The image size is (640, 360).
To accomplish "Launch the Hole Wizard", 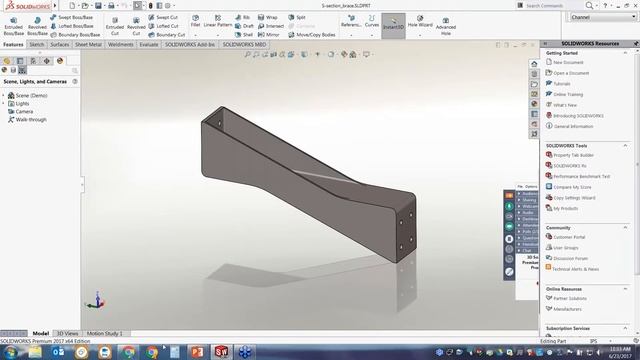I will click(x=420, y=21).
